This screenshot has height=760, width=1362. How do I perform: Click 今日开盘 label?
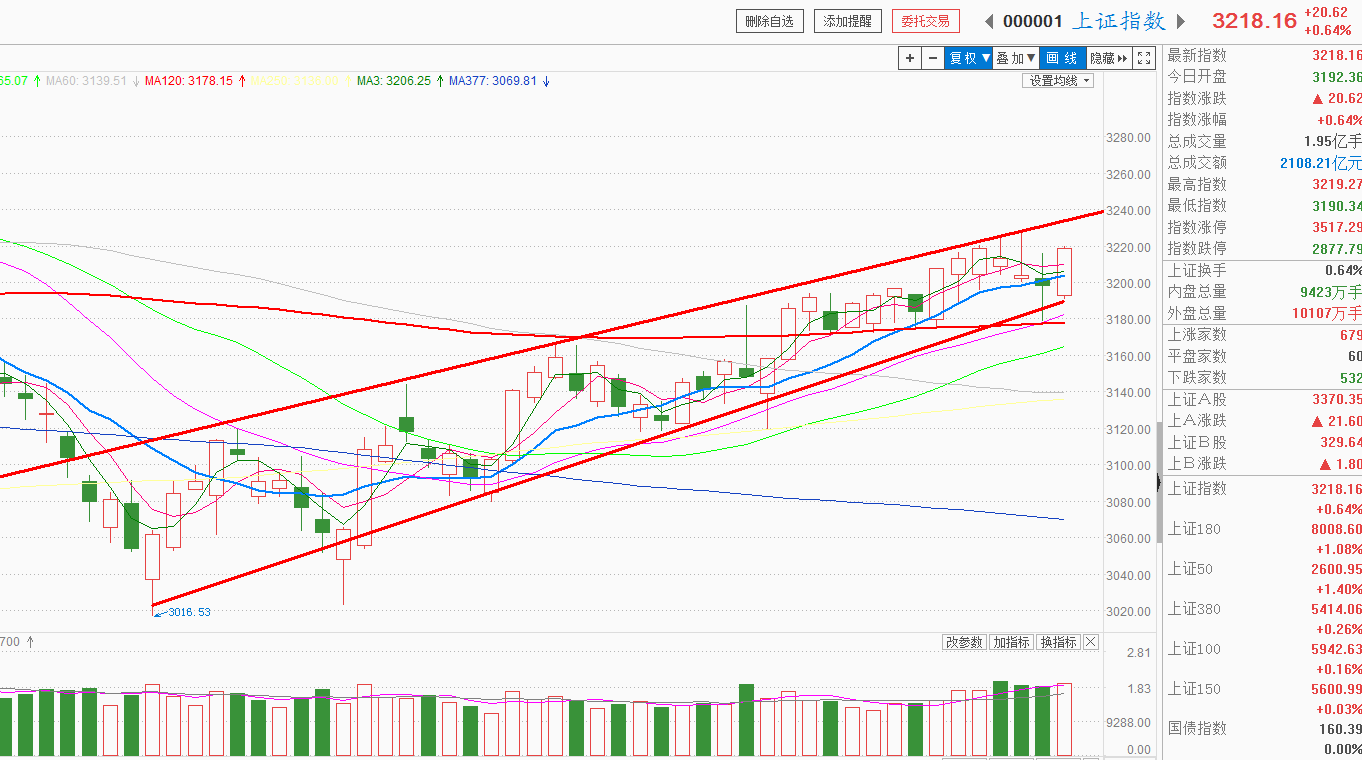[x=1197, y=77]
